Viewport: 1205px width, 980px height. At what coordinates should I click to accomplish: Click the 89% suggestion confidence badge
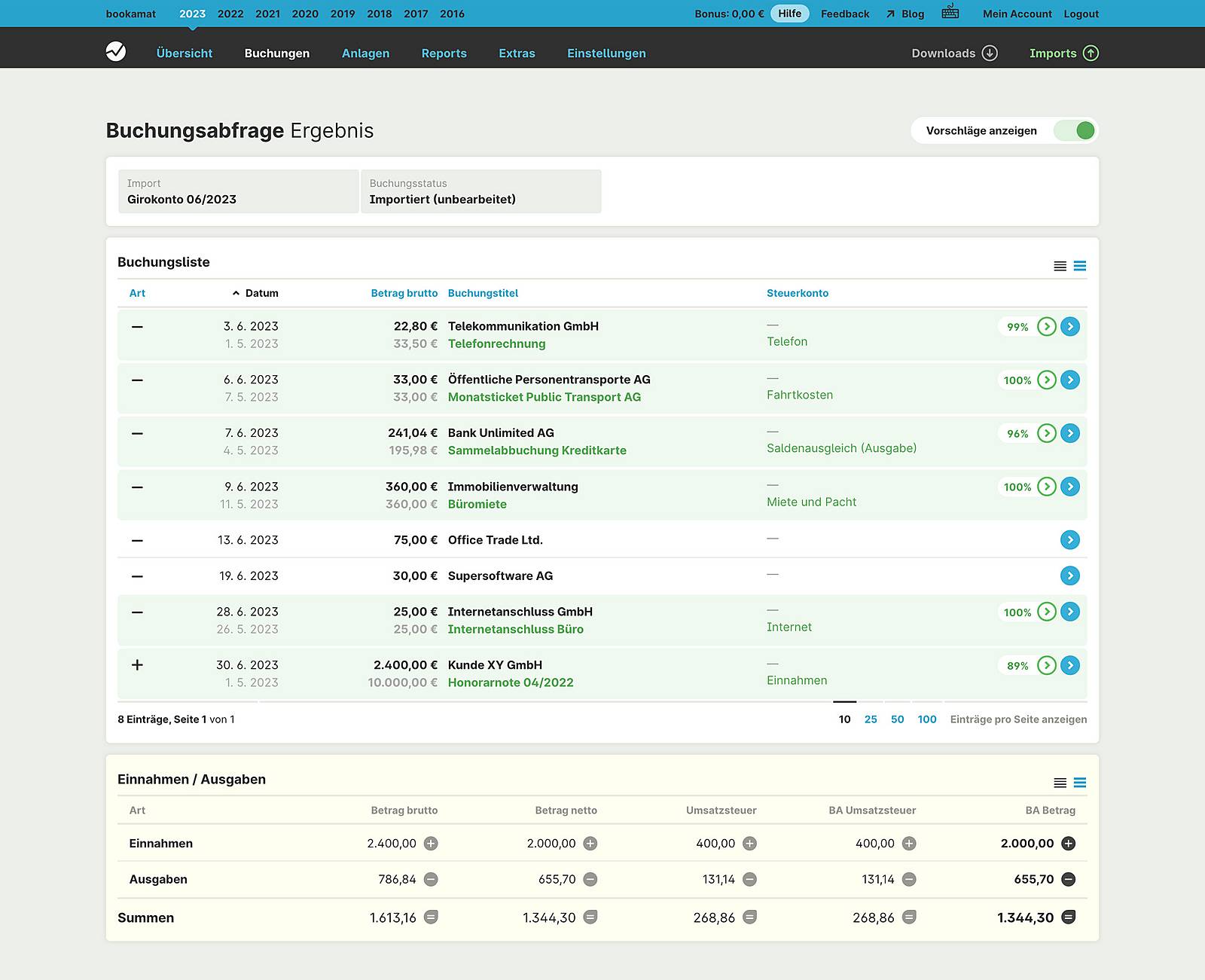(1017, 666)
